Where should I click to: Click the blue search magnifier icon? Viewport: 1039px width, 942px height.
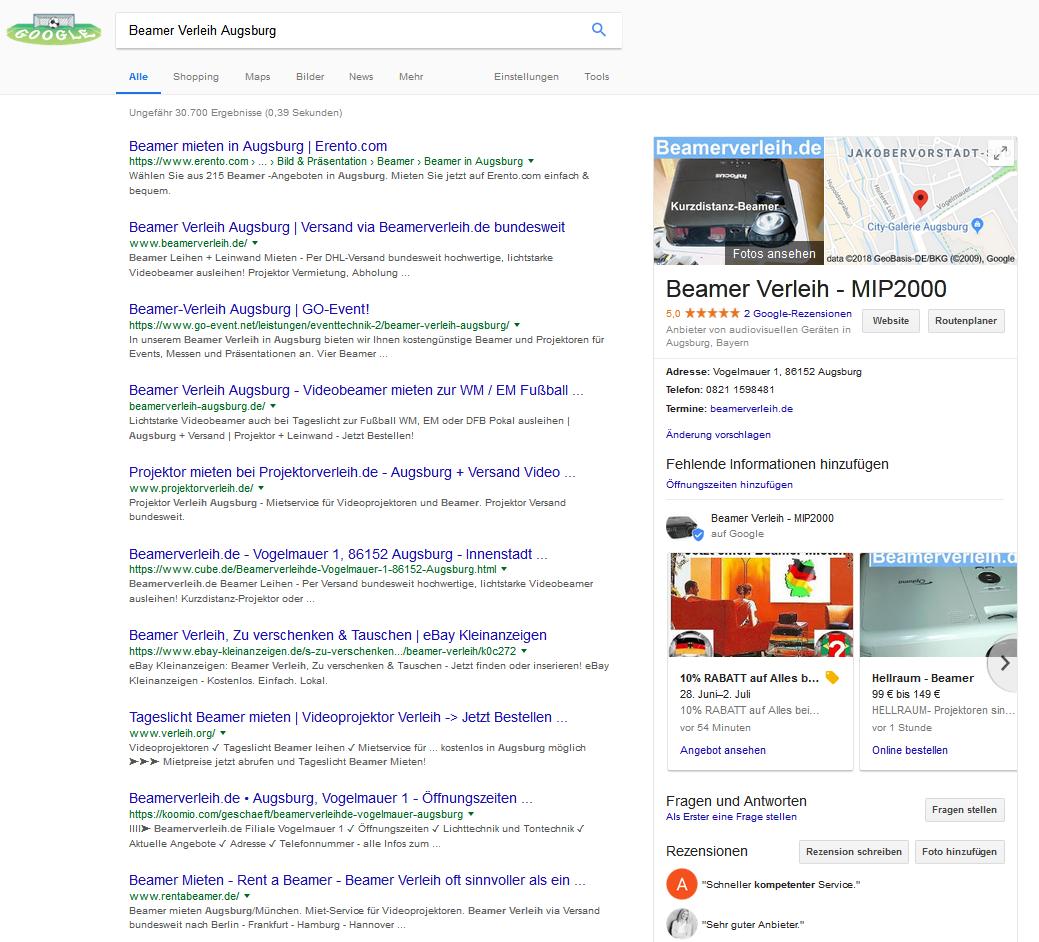(x=598, y=30)
